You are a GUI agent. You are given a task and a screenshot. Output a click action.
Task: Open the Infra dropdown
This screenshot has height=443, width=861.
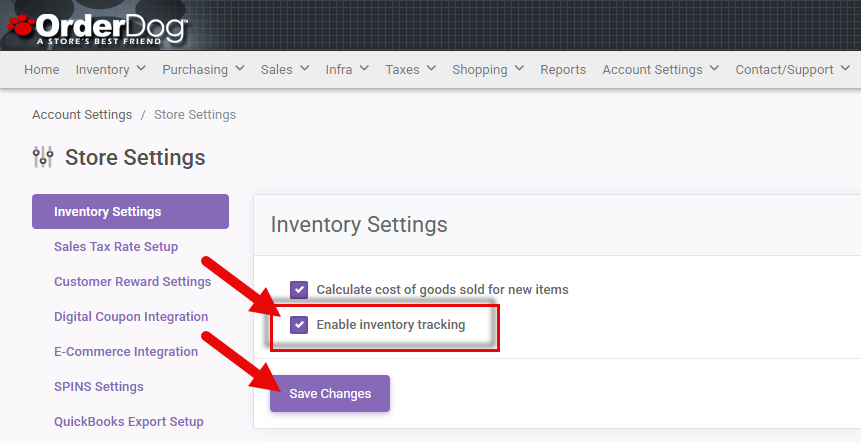tap(347, 69)
